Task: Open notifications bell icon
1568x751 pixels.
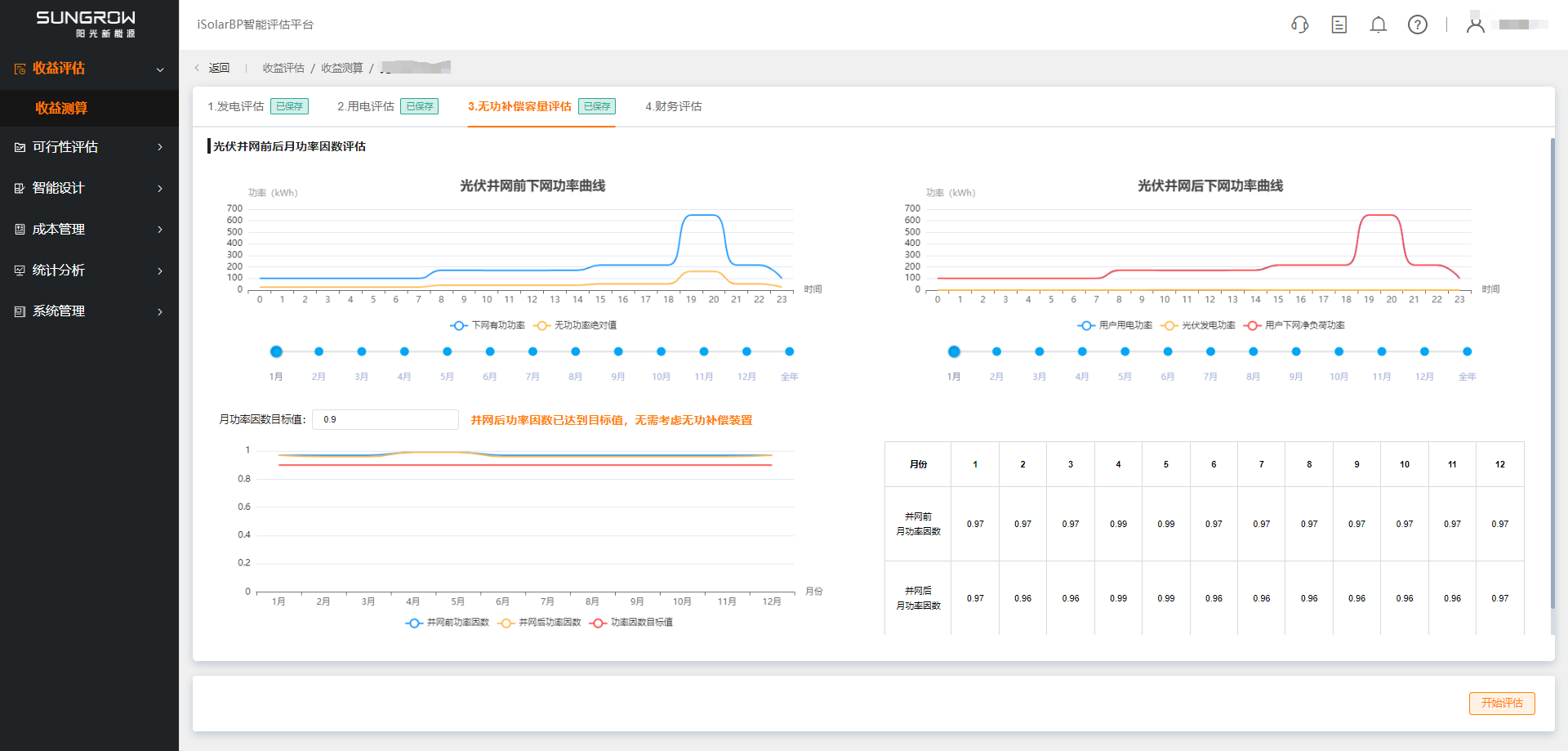Action: tap(1379, 25)
